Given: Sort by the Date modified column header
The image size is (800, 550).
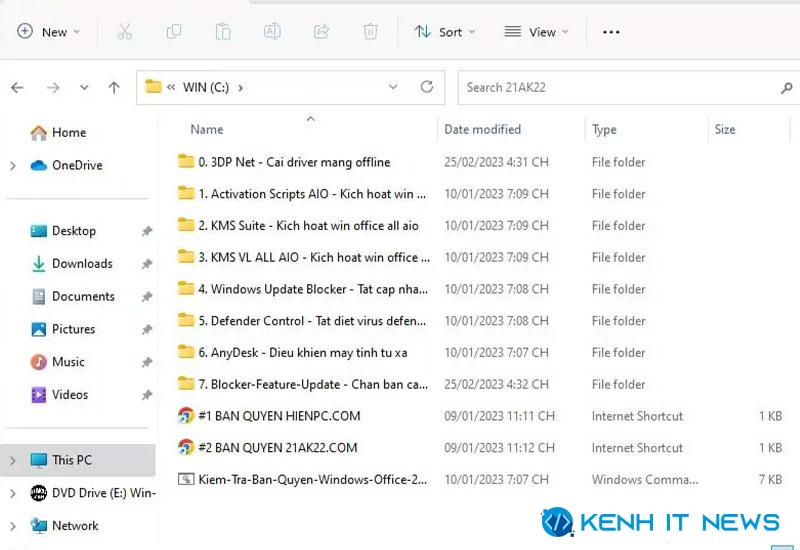Looking at the screenshot, I should pos(482,130).
